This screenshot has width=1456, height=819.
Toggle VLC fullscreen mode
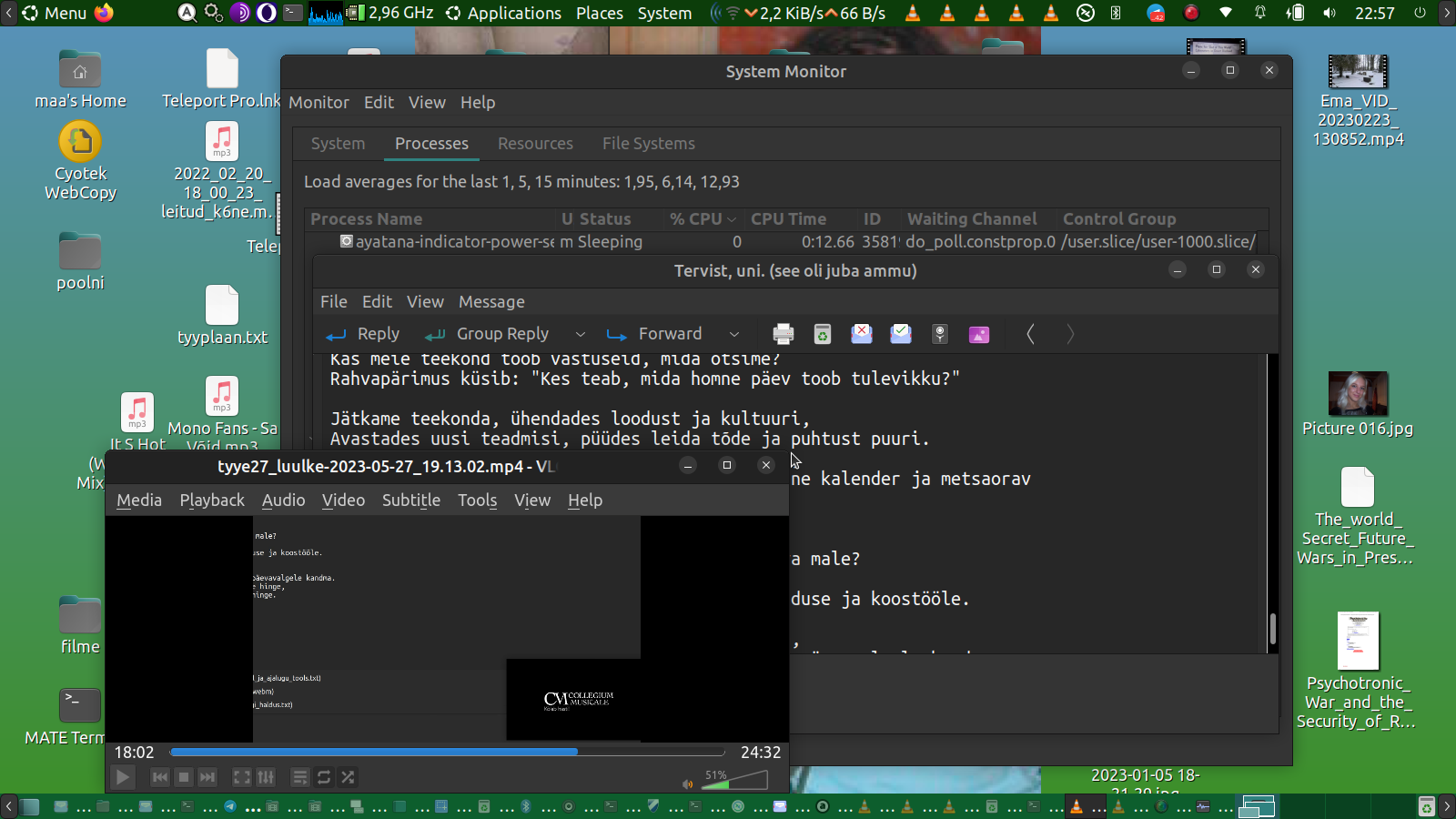241,777
